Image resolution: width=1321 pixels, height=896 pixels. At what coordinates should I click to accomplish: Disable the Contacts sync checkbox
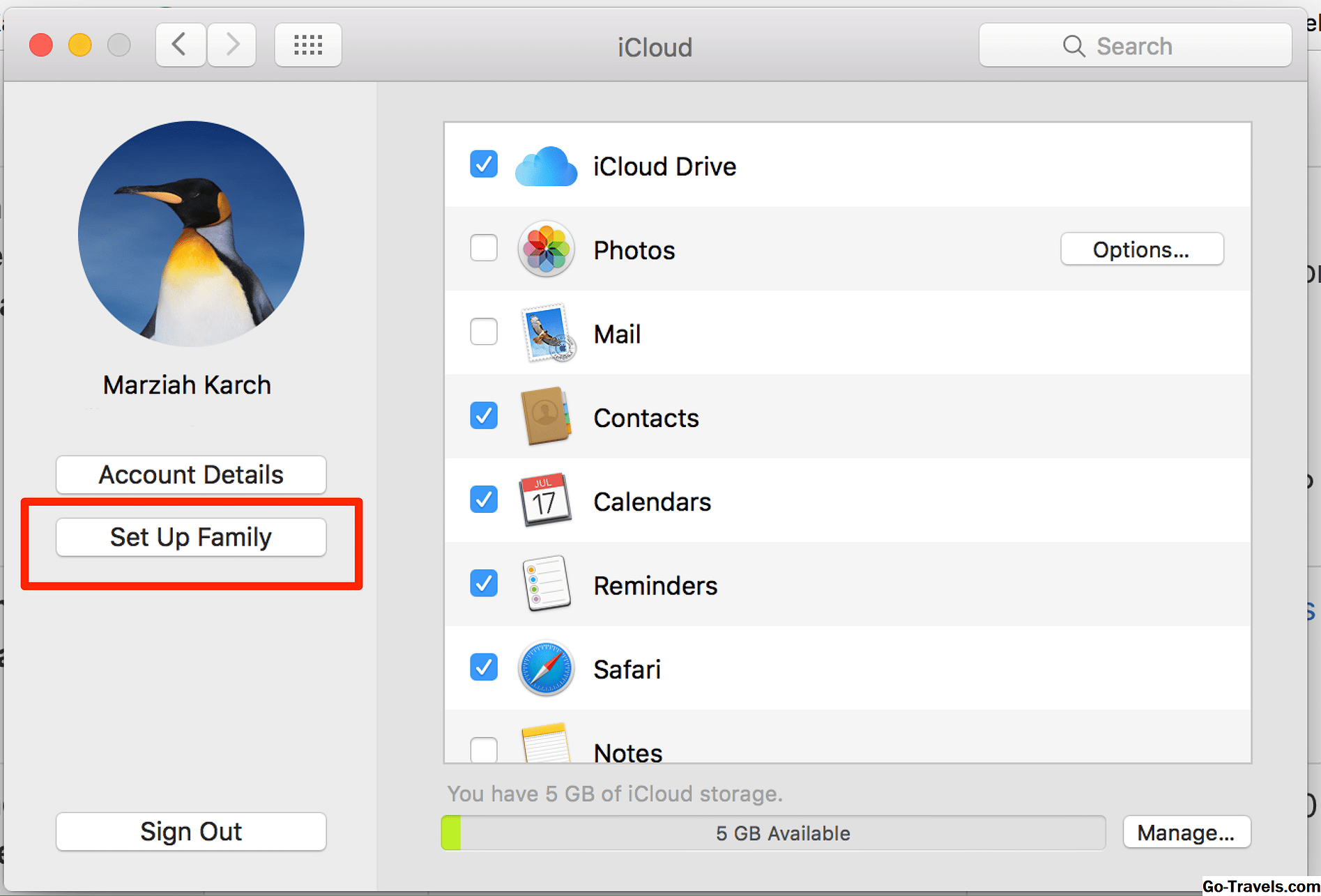pos(484,416)
